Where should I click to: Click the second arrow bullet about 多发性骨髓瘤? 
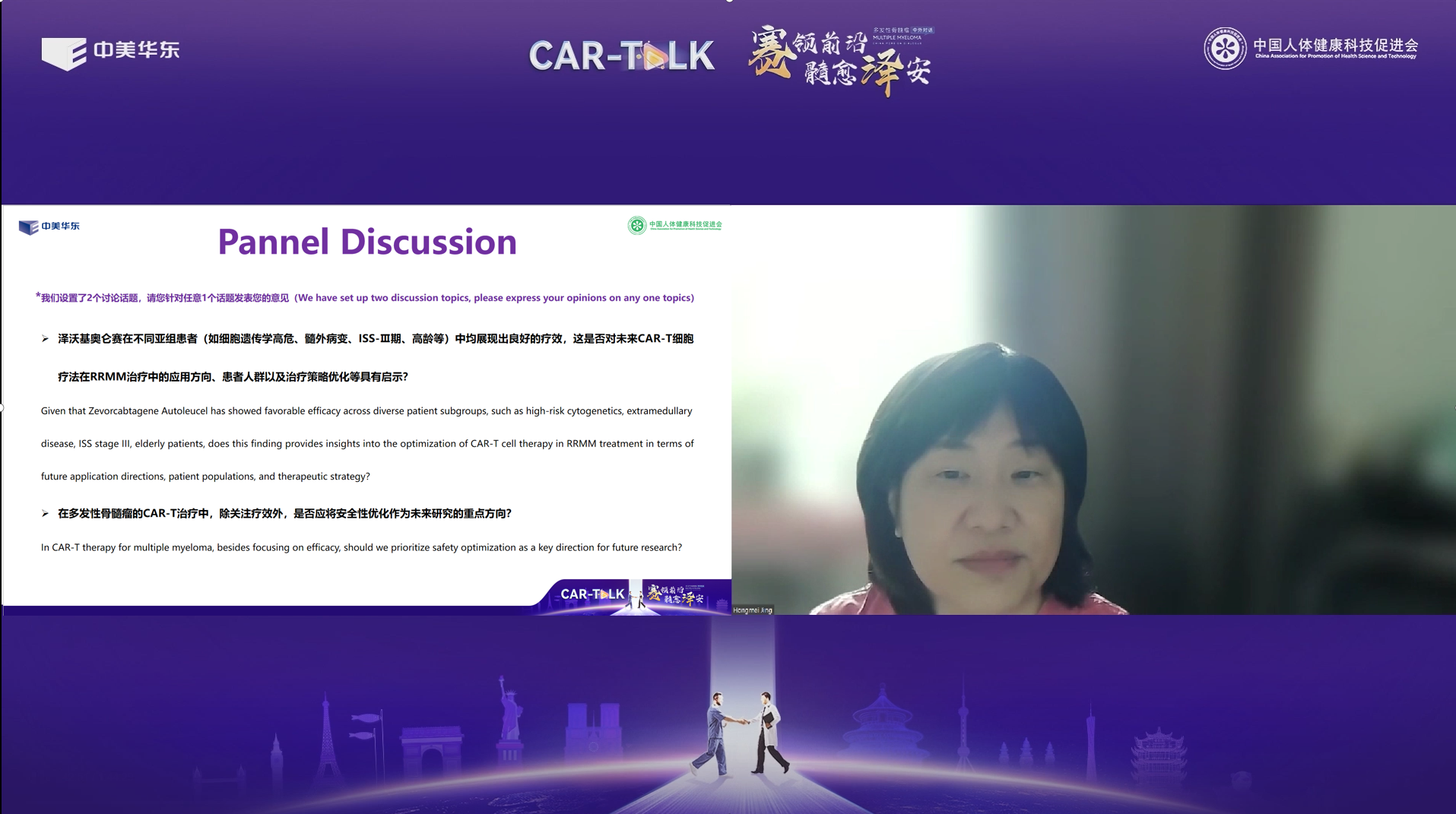46,514
